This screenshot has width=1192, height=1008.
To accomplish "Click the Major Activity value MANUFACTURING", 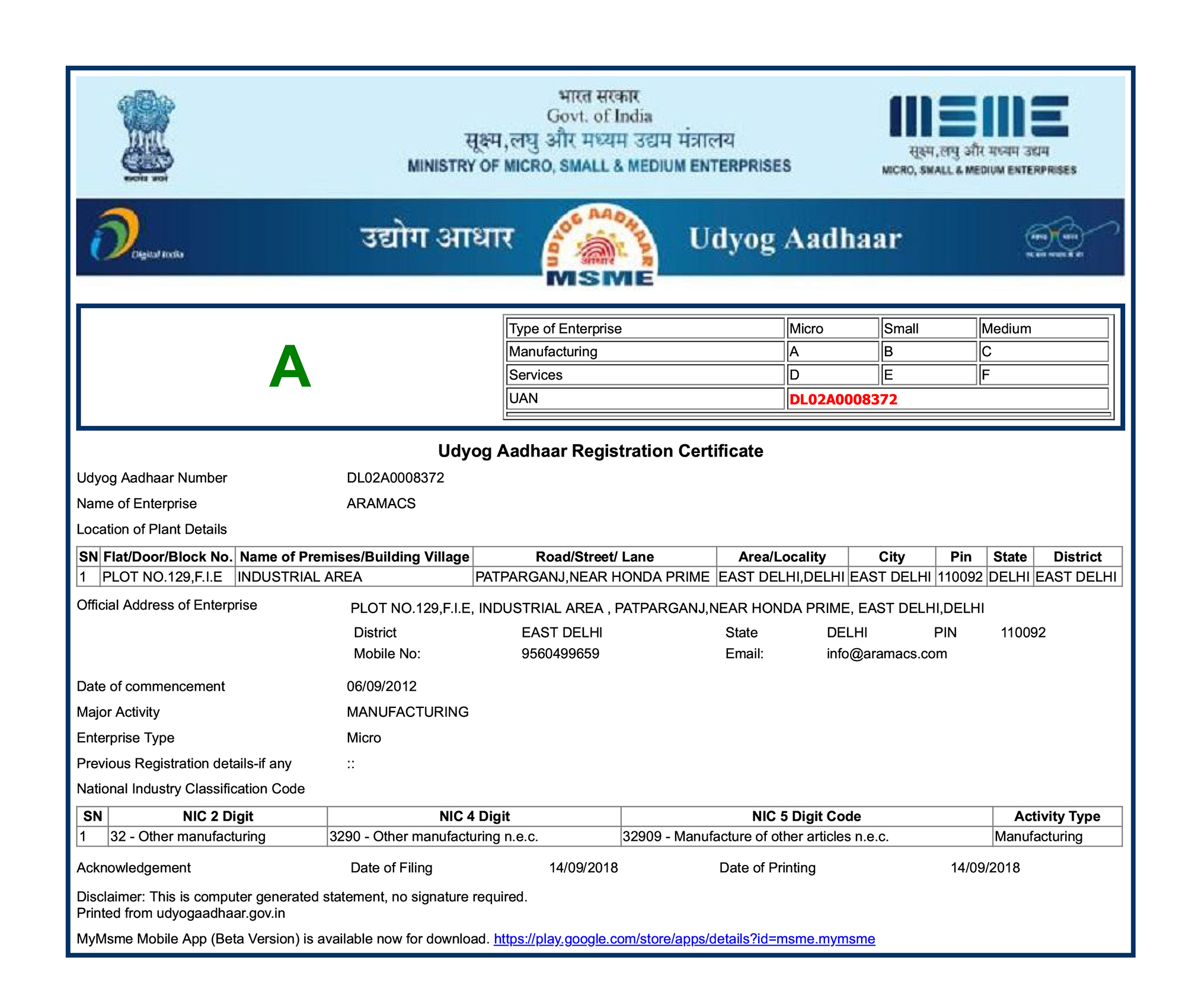I will 408,712.
